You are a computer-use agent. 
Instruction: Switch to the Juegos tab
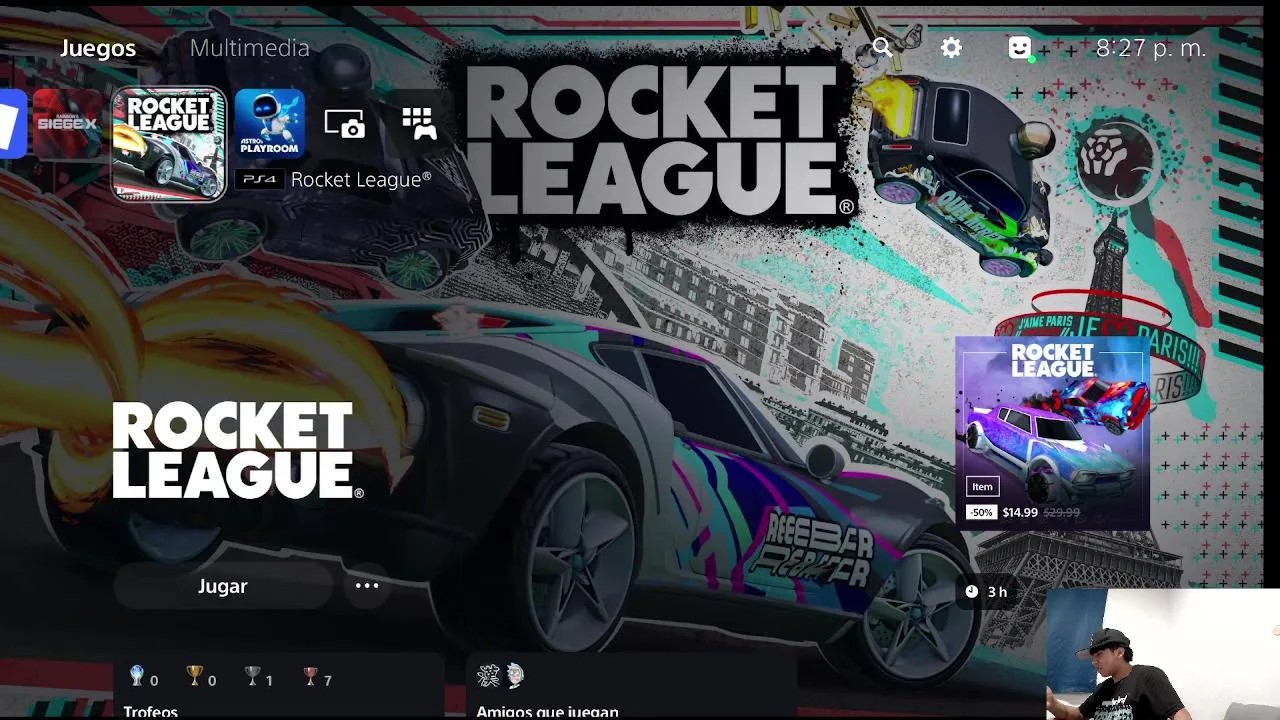(98, 48)
